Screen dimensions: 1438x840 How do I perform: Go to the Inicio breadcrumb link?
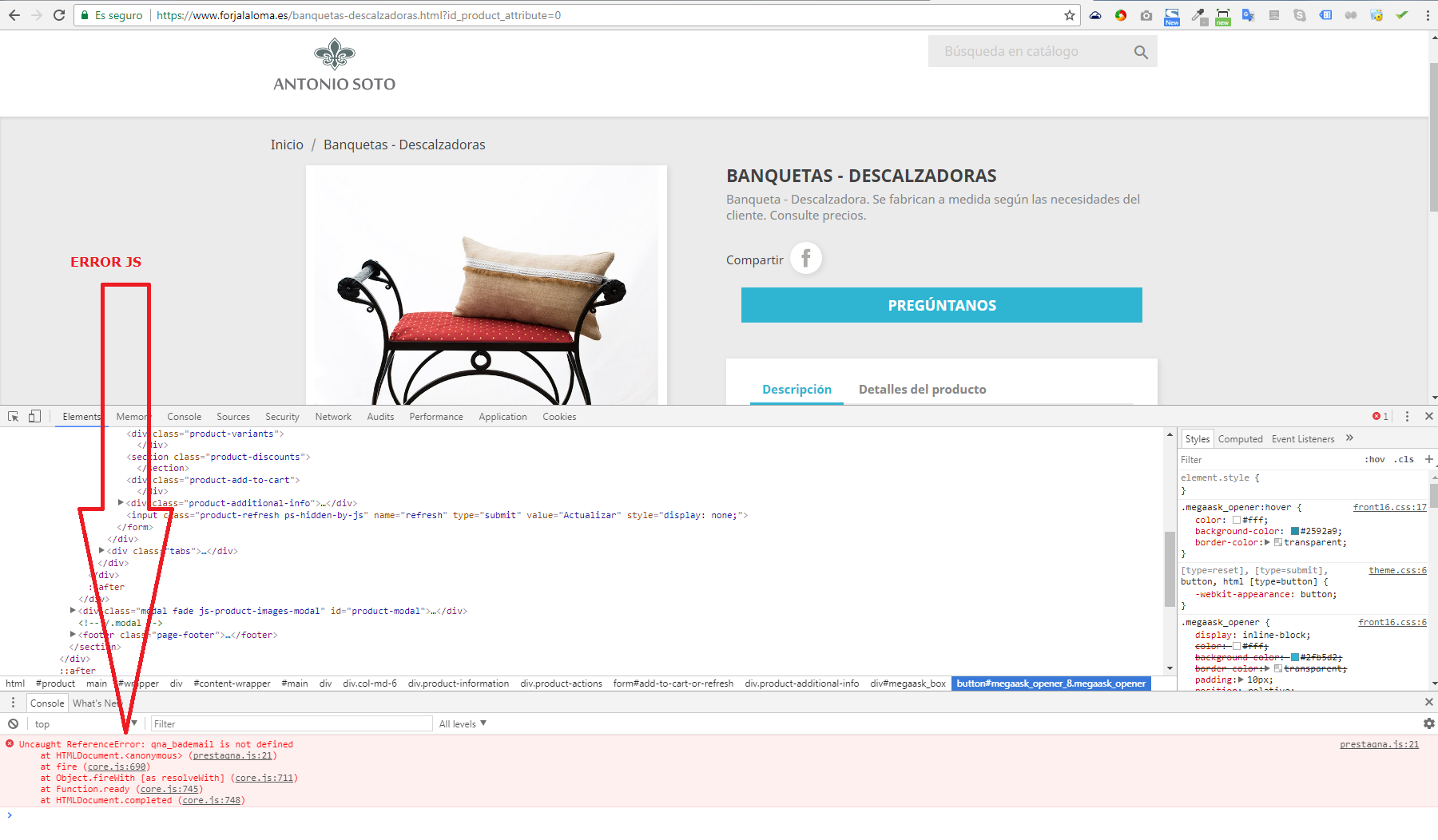pos(287,145)
